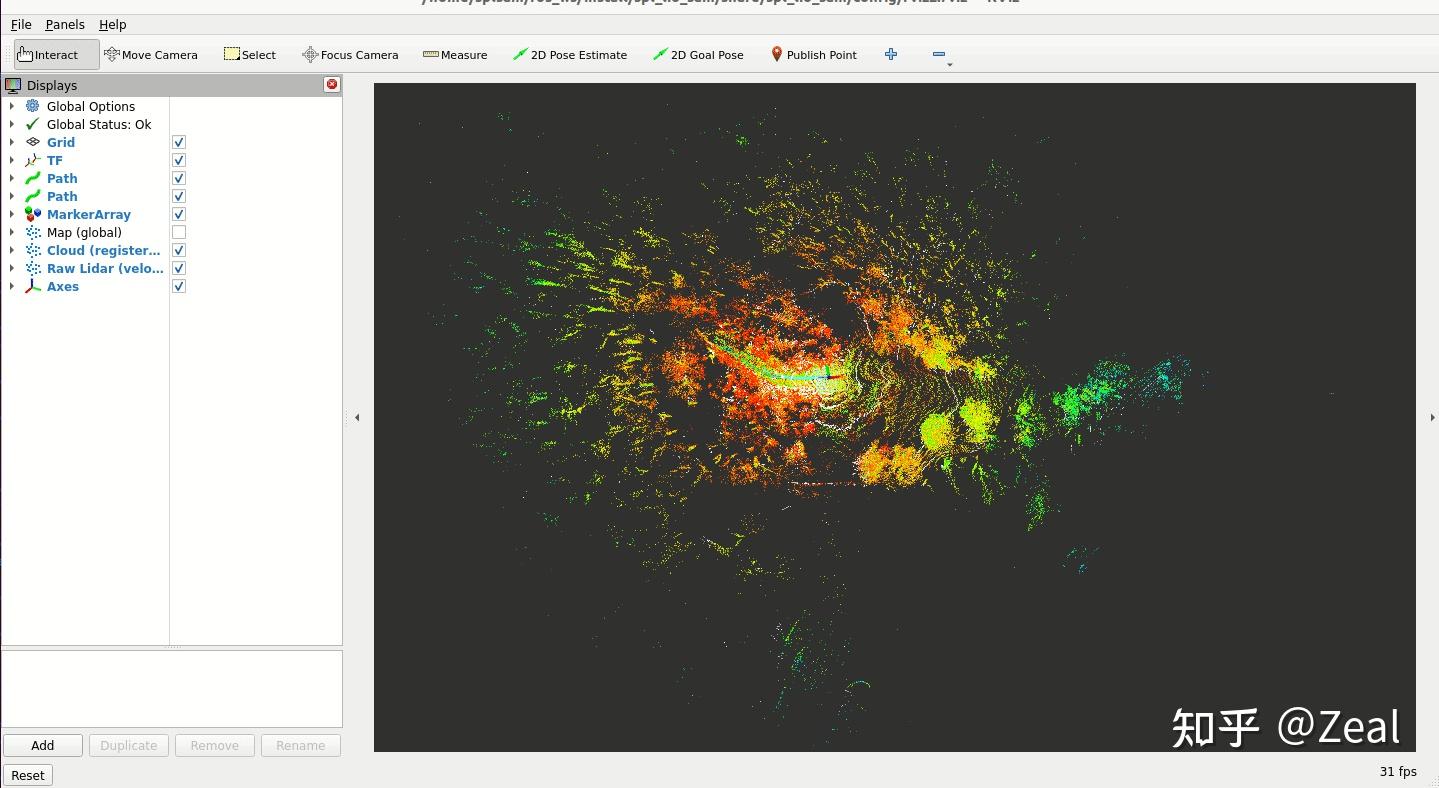
Task: Expand the first Path display
Action: (11, 178)
